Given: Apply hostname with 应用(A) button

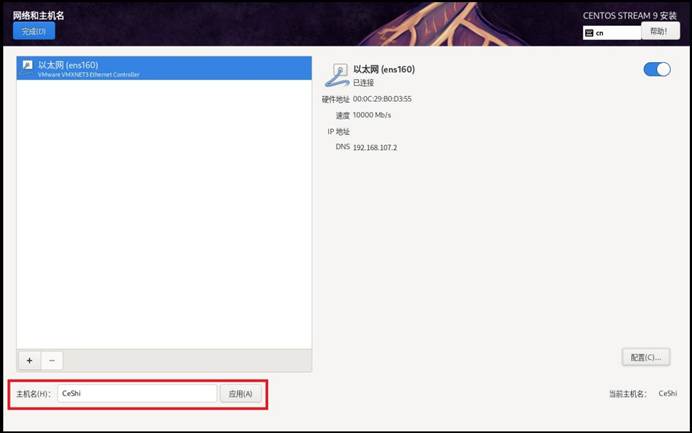Looking at the screenshot, I should coord(241,394).
